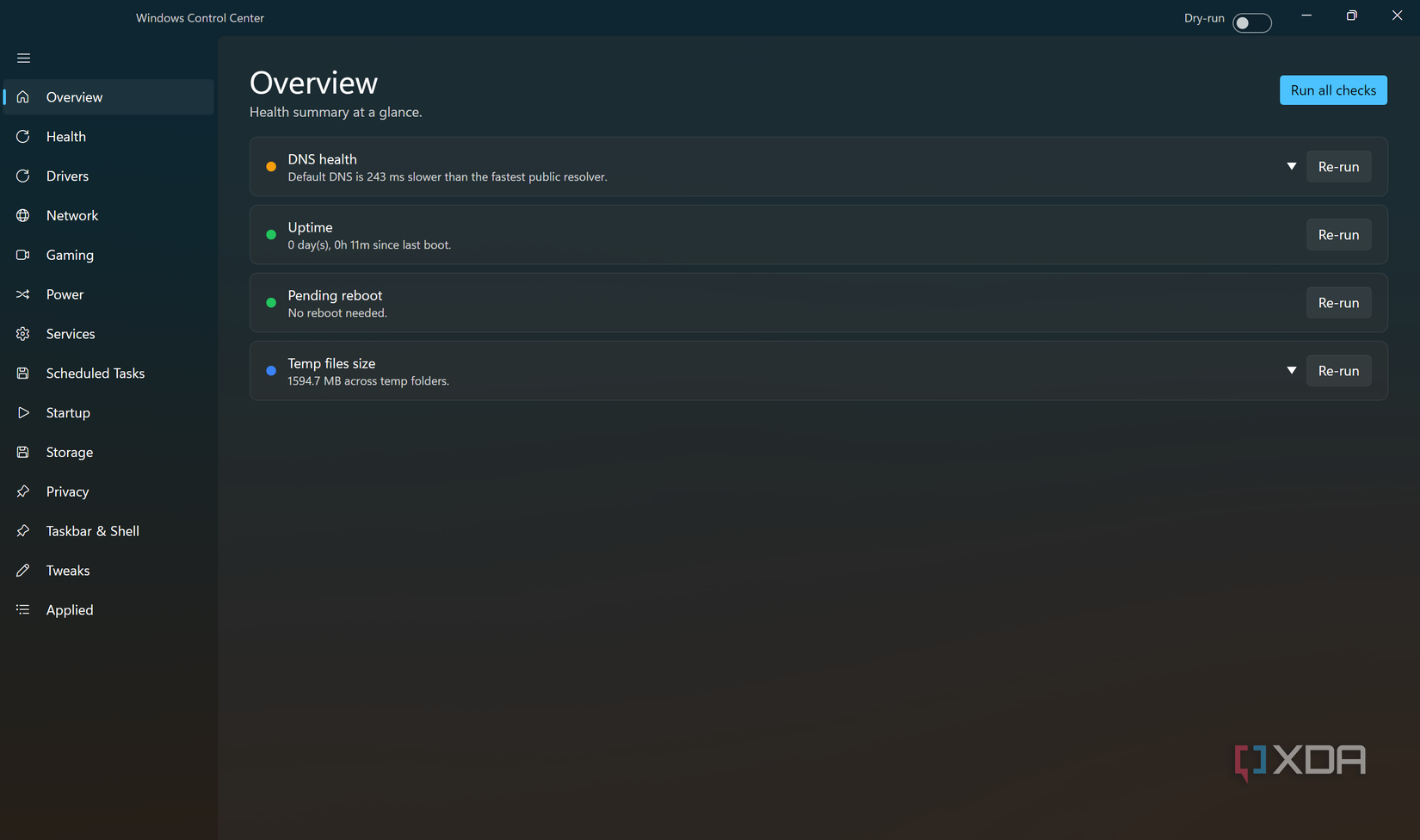Click the green Uptime status dot
This screenshot has width=1420, height=840.
(x=271, y=235)
